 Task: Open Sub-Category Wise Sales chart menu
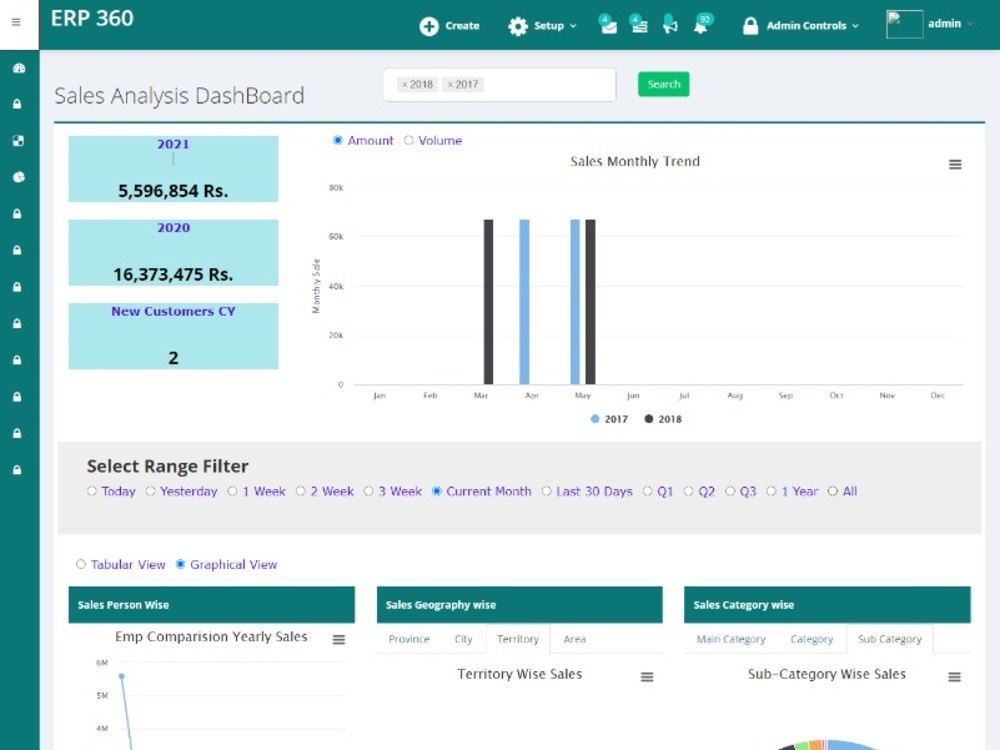click(x=954, y=677)
